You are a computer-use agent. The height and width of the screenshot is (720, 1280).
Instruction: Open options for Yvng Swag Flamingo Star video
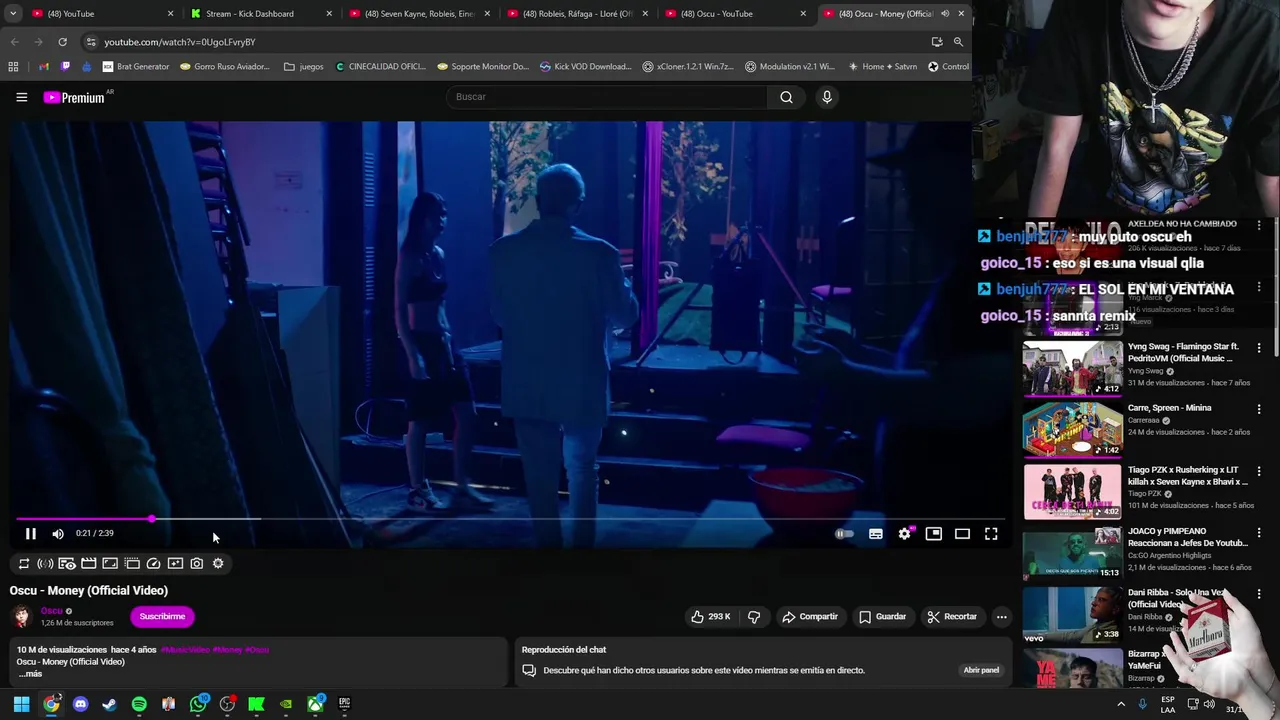point(1259,348)
